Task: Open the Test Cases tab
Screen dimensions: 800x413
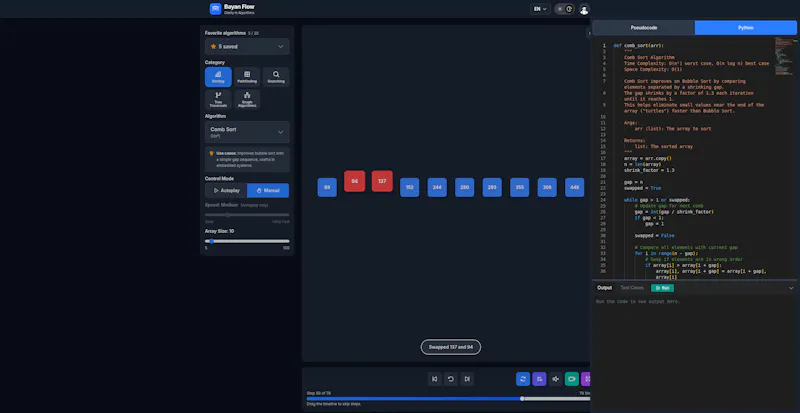Action: pos(632,288)
